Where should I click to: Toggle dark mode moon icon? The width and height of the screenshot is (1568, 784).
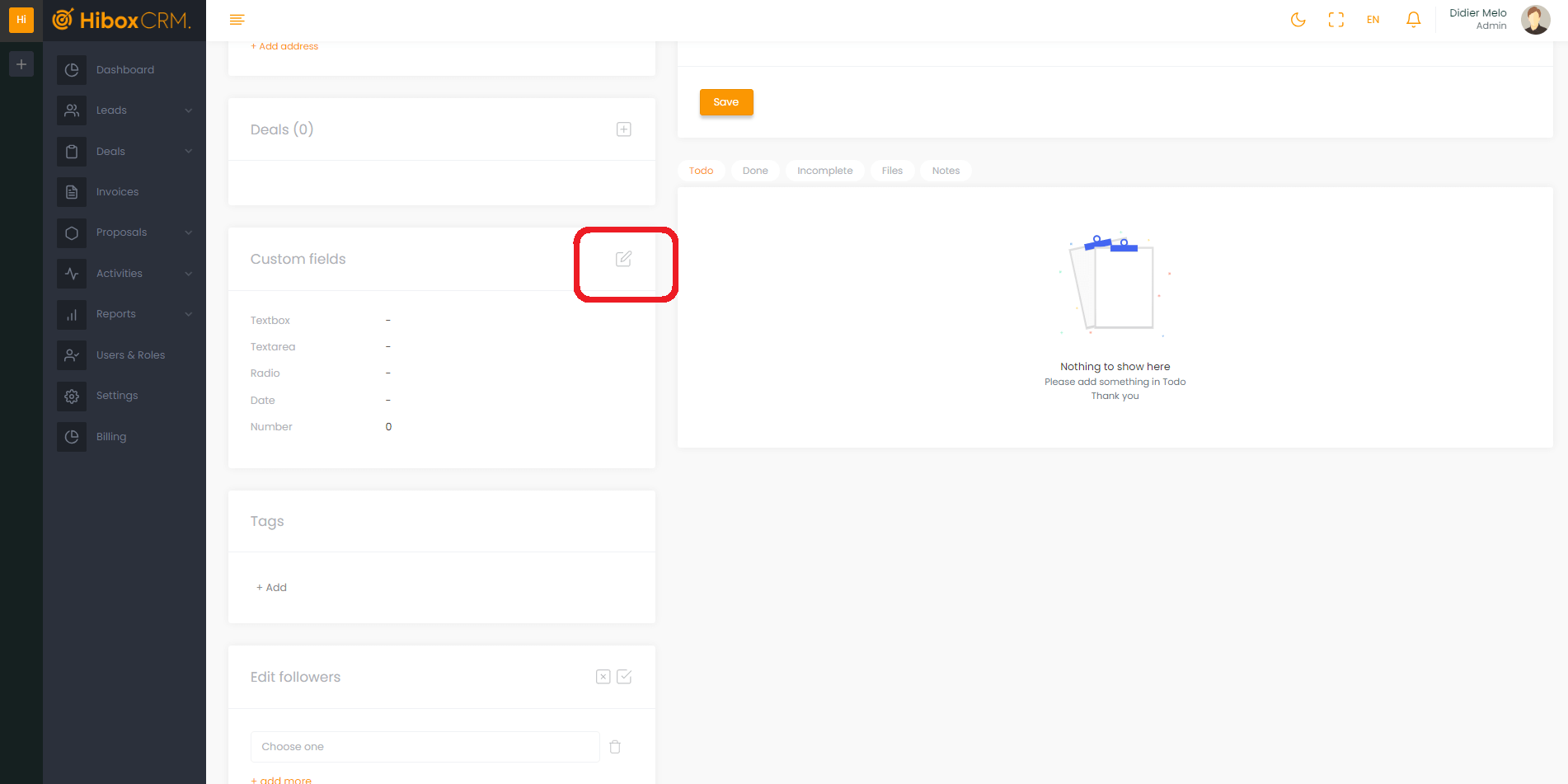click(x=1298, y=20)
